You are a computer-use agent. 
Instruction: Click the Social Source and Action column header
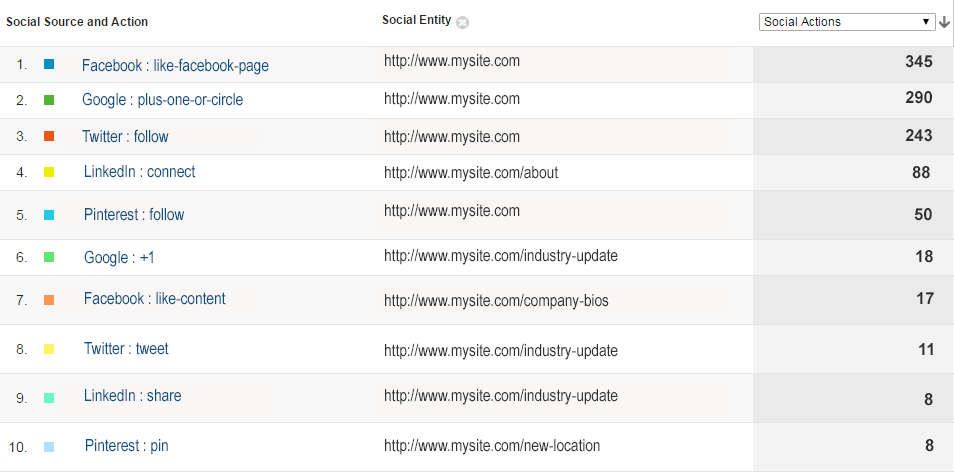pos(77,22)
